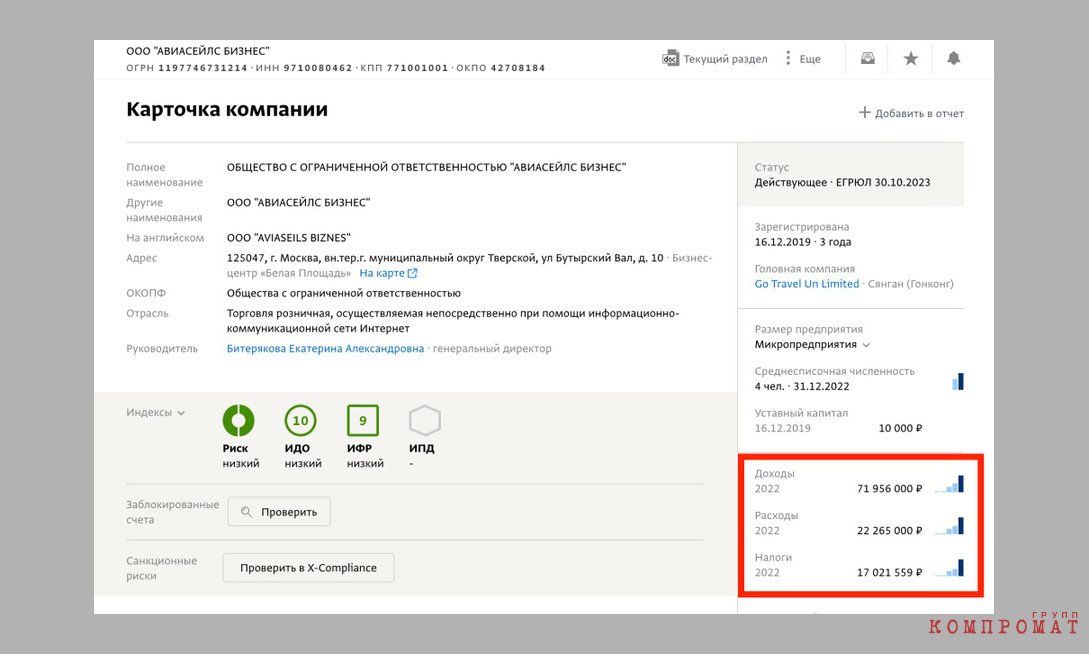
Task: Click the status text Действующее · ЕГРЮЛ 30.10.2023
Action: (x=842, y=183)
